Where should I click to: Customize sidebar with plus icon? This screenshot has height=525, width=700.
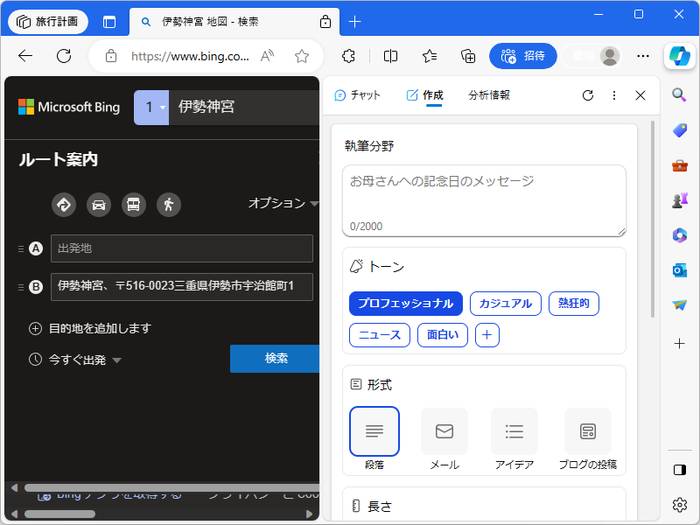click(x=679, y=343)
